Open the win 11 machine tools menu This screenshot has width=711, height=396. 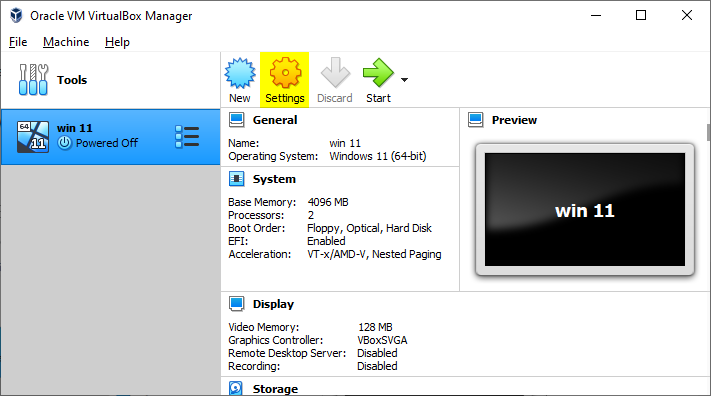pos(187,137)
